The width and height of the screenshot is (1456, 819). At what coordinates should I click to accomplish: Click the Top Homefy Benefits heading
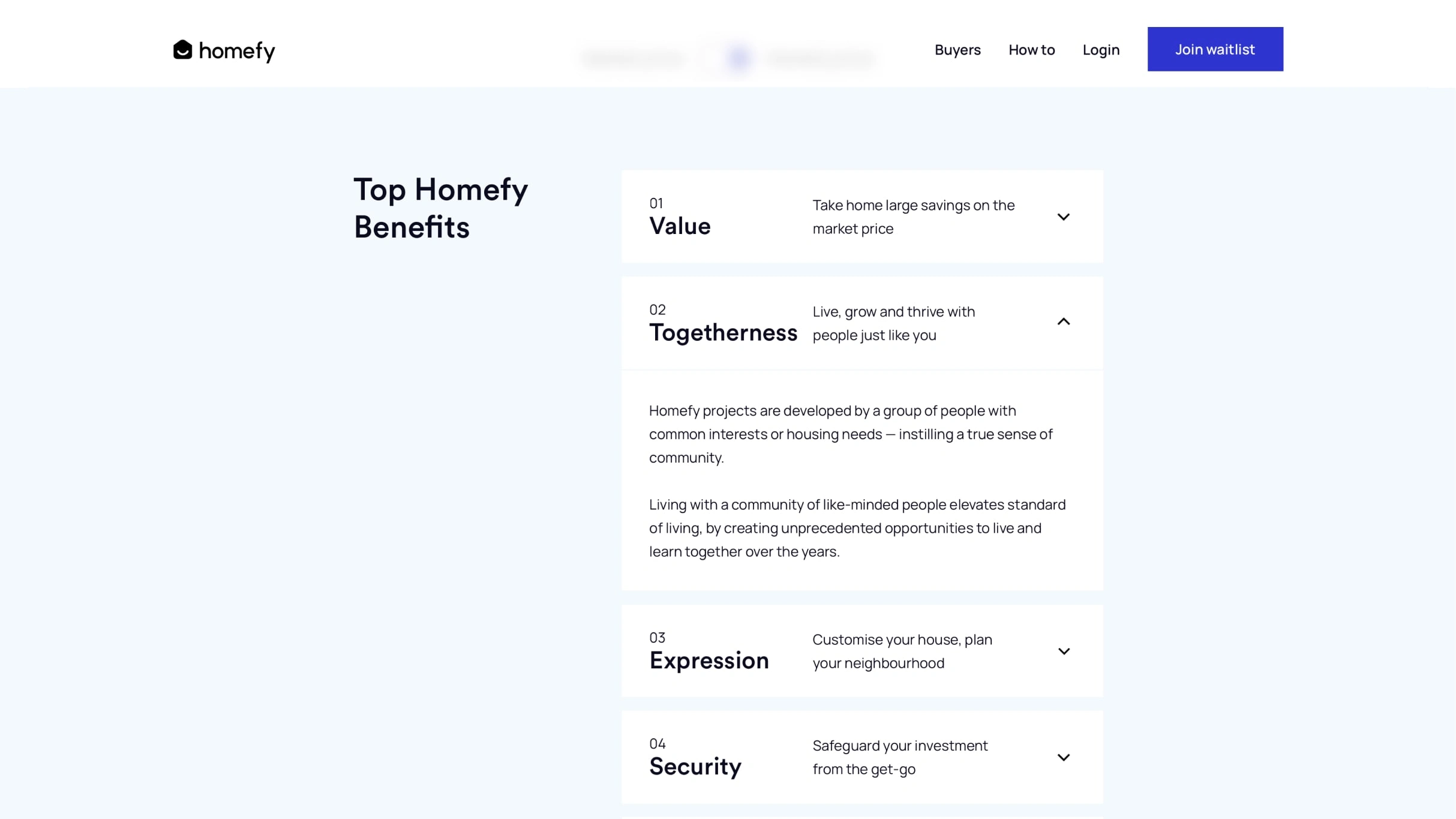[x=440, y=208]
